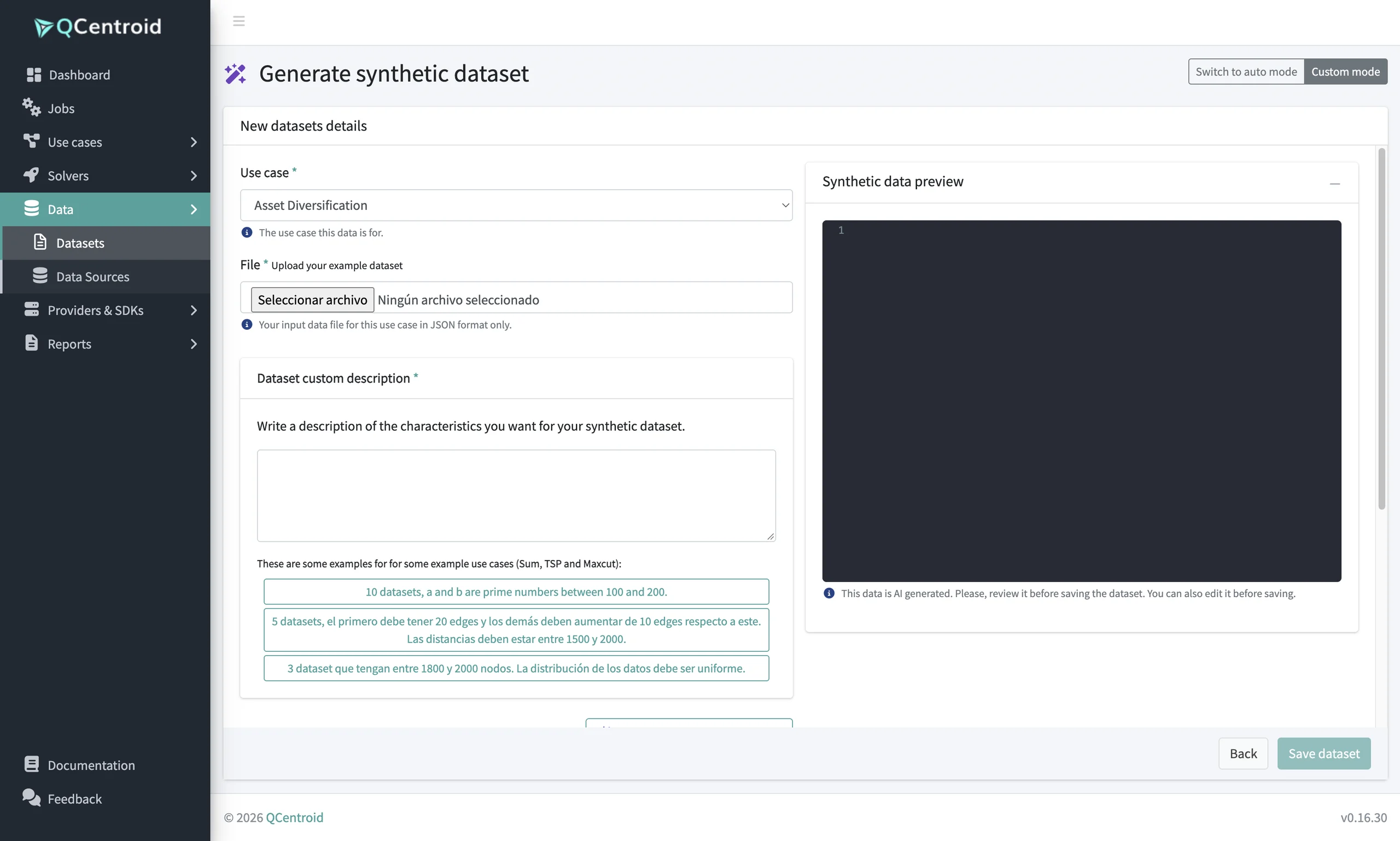Click the form's vertical scrollbar

click(1381, 329)
